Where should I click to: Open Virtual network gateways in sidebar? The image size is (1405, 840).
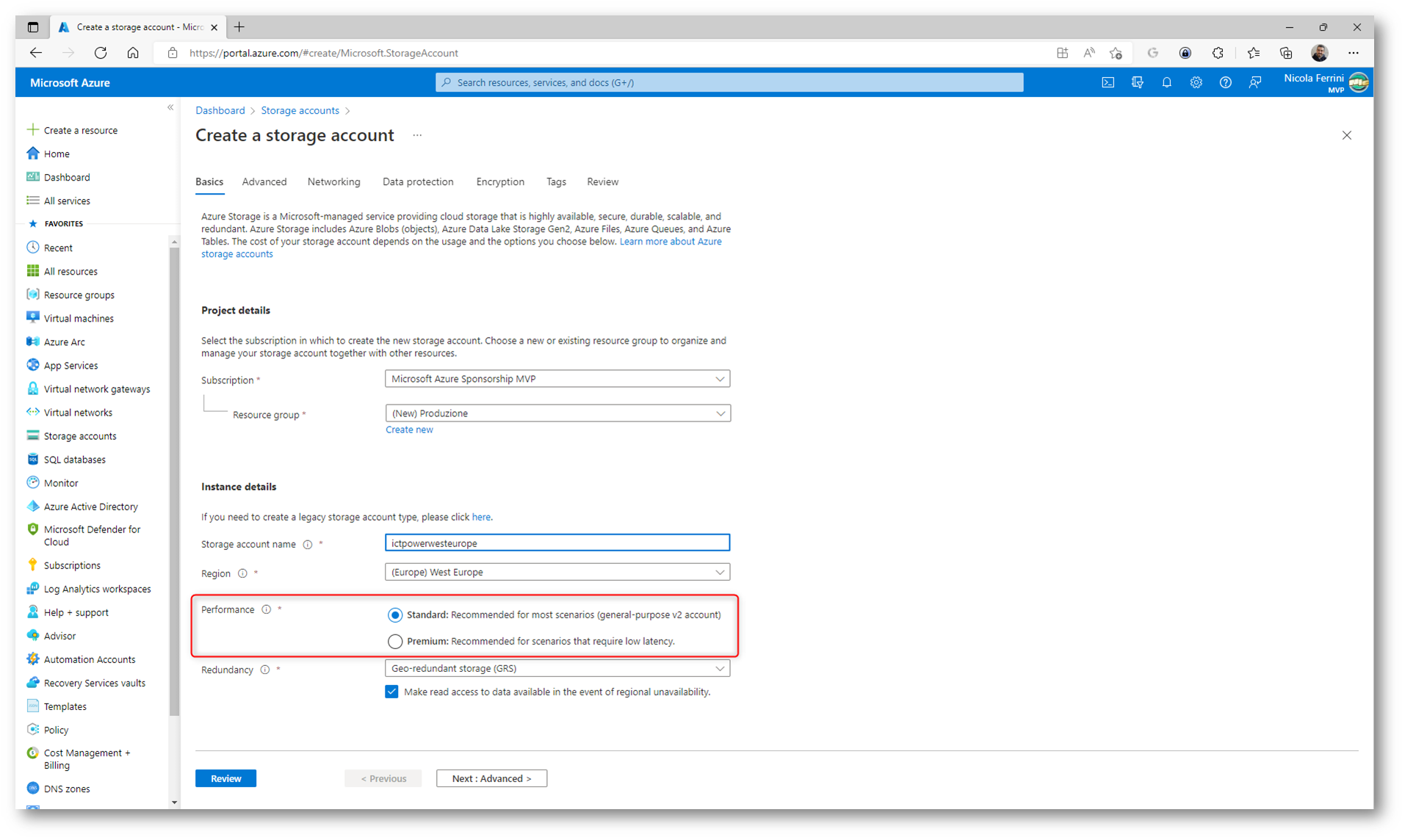click(x=96, y=389)
